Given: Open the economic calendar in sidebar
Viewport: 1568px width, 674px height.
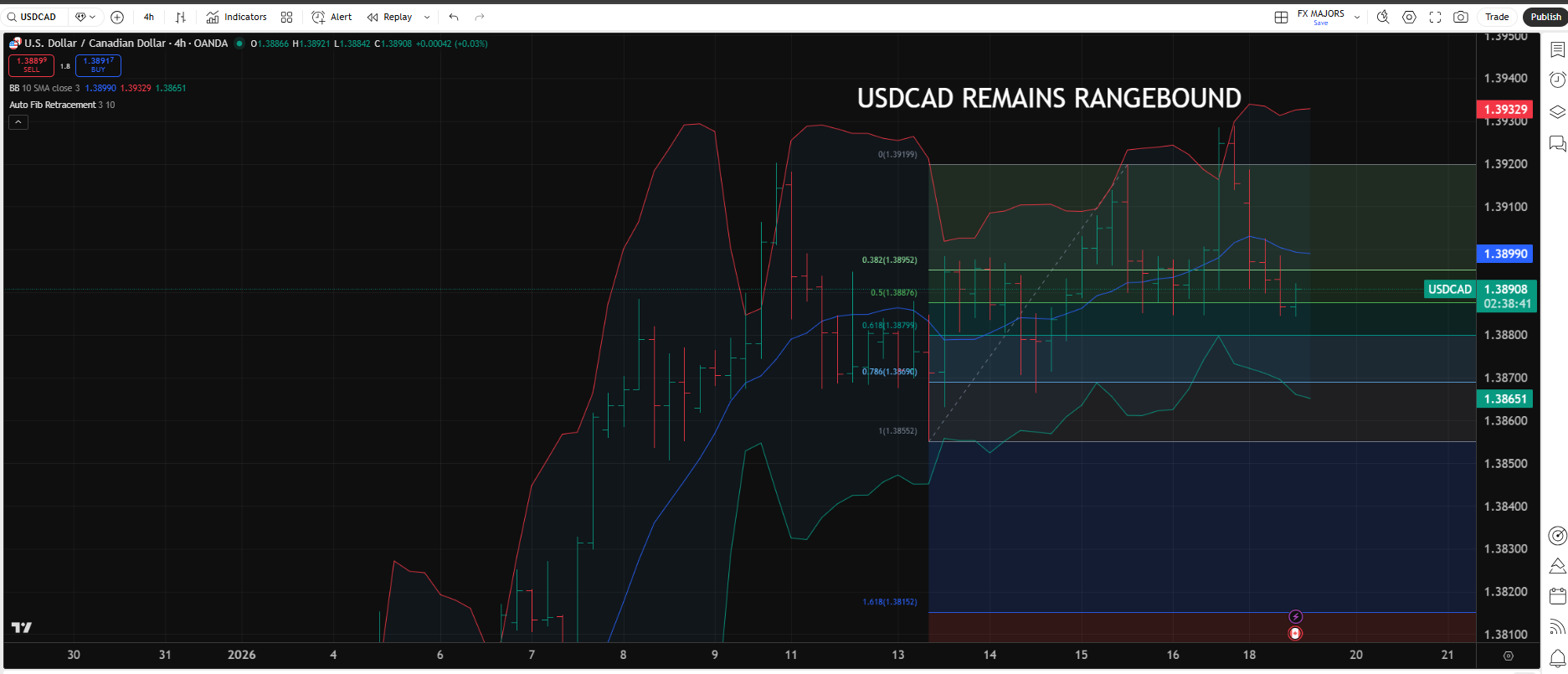Looking at the screenshot, I should (x=1557, y=596).
